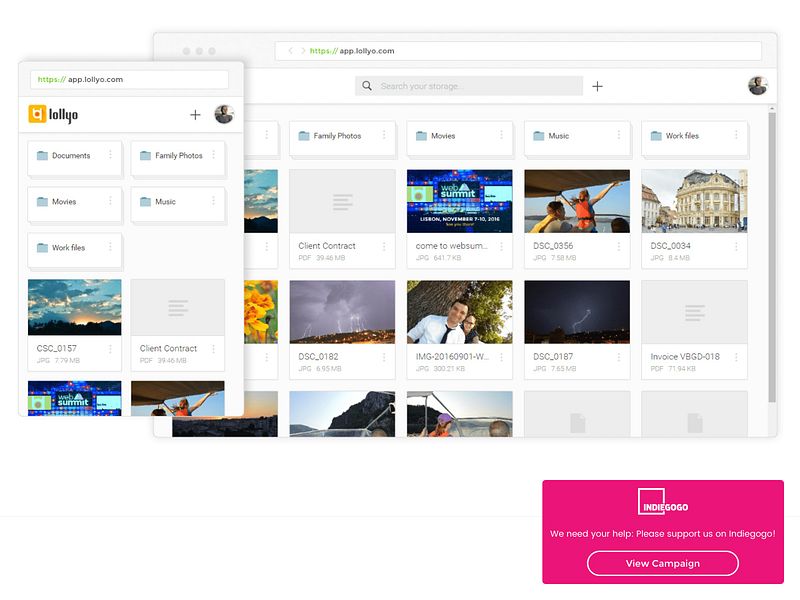Viewport: 800px width, 600px height.
Task: Open options menu for Work files in small window
Action: [x=110, y=247]
